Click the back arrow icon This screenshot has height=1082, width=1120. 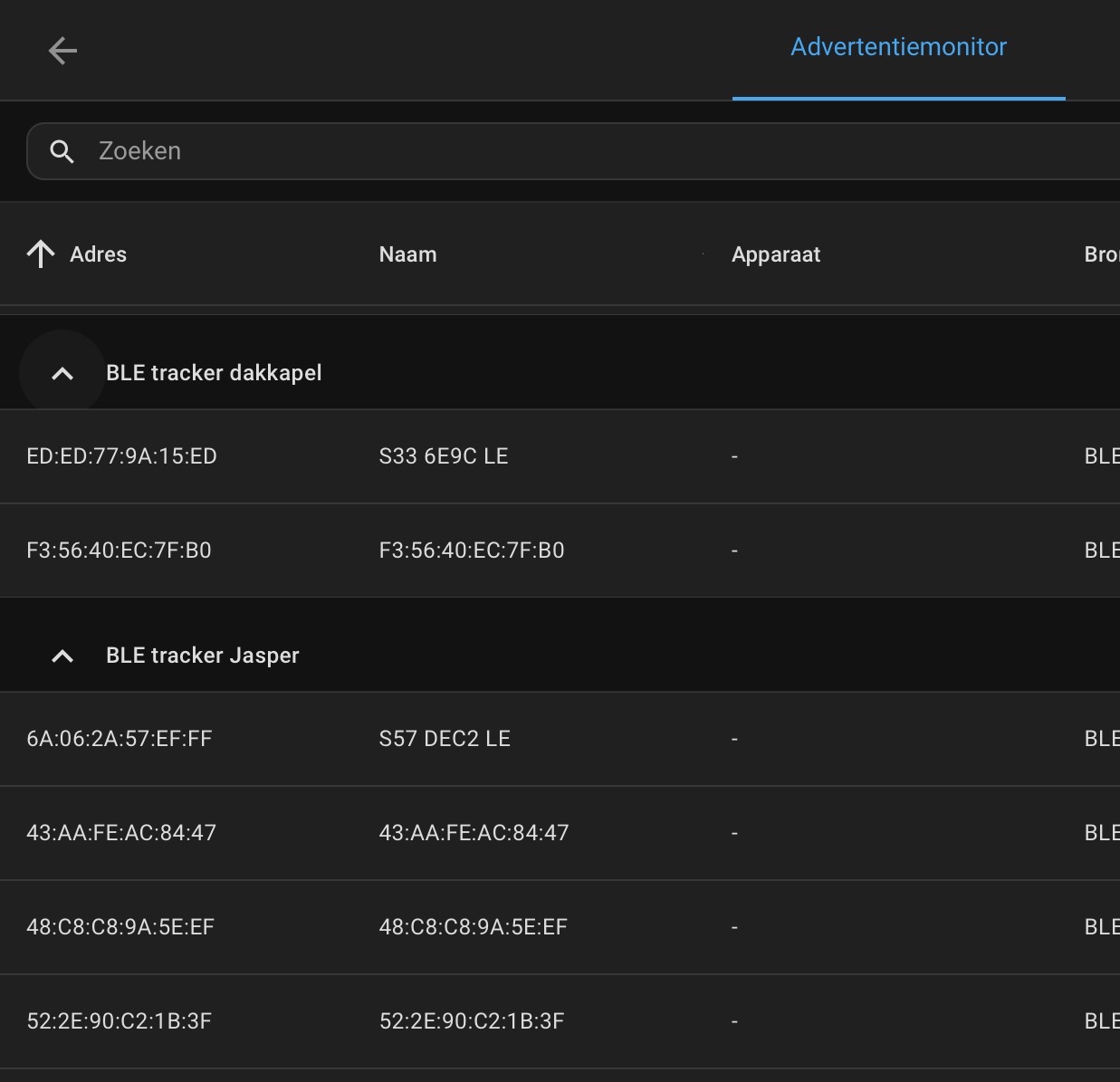point(62,51)
